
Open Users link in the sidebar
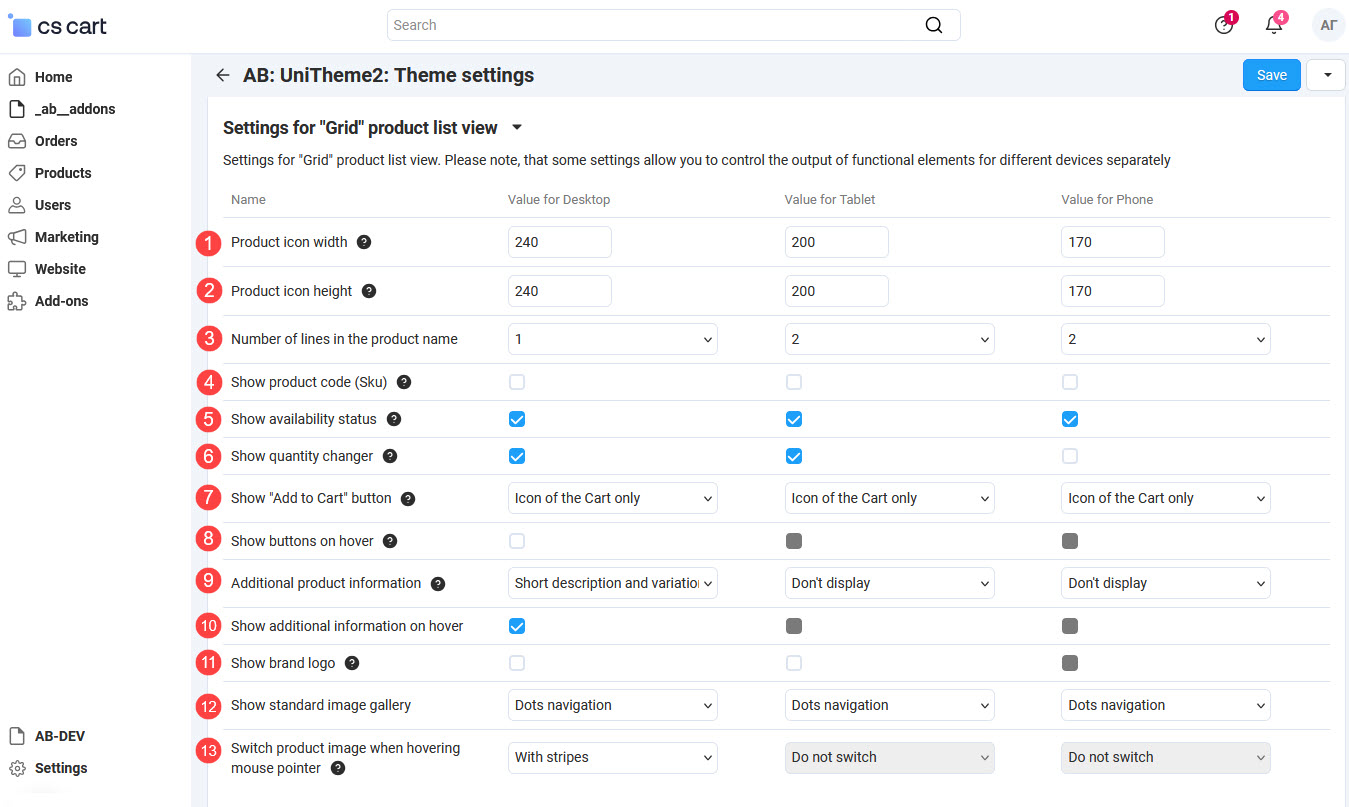point(53,205)
